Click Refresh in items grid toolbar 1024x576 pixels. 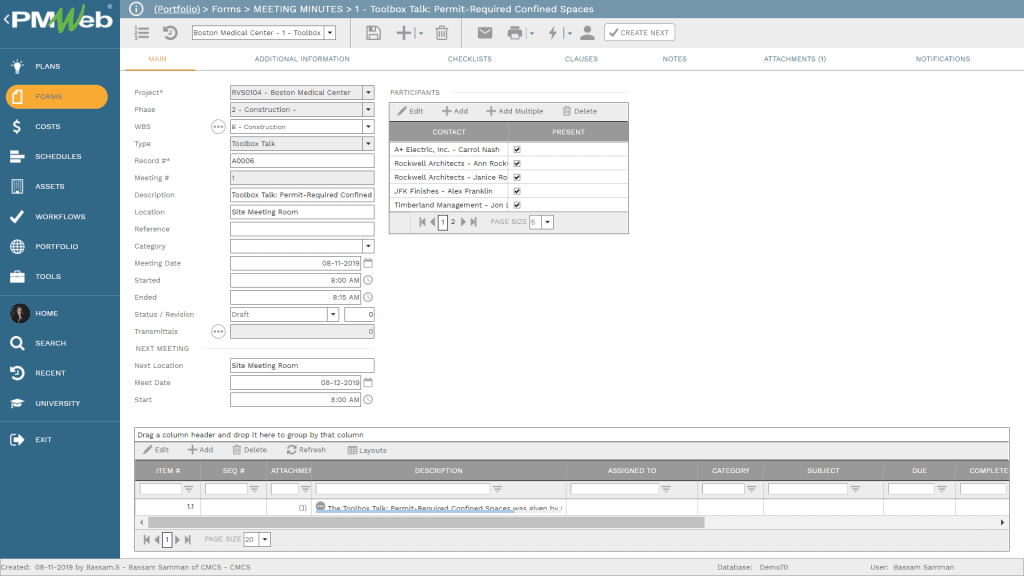[x=306, y=450]
